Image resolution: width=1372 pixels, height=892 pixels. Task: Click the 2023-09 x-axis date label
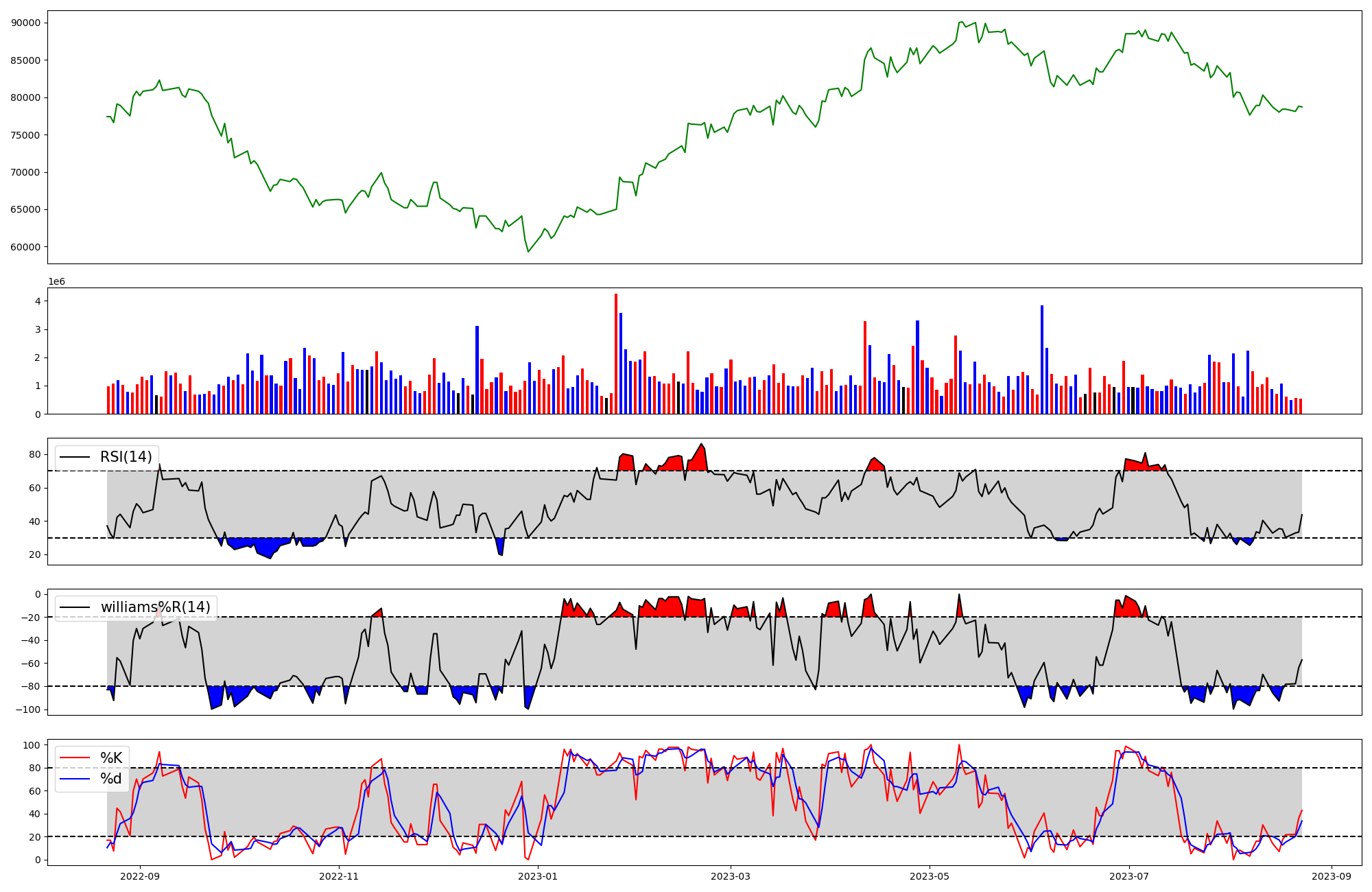(x=1332, y=876)
